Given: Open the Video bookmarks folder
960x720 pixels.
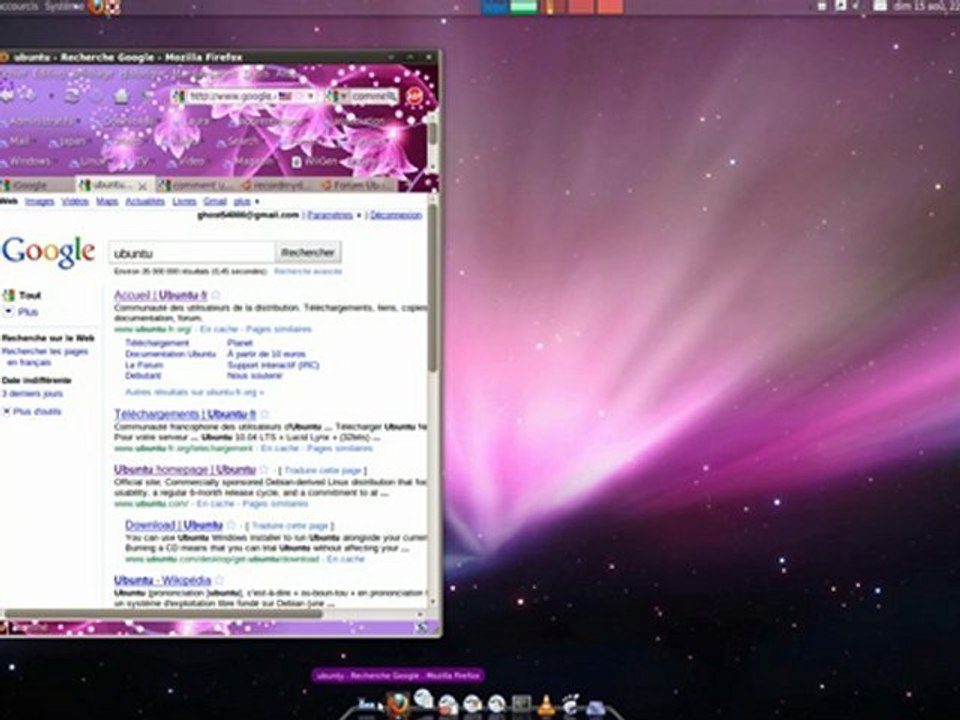Looking at the screenshot, I should pos(187,162).
